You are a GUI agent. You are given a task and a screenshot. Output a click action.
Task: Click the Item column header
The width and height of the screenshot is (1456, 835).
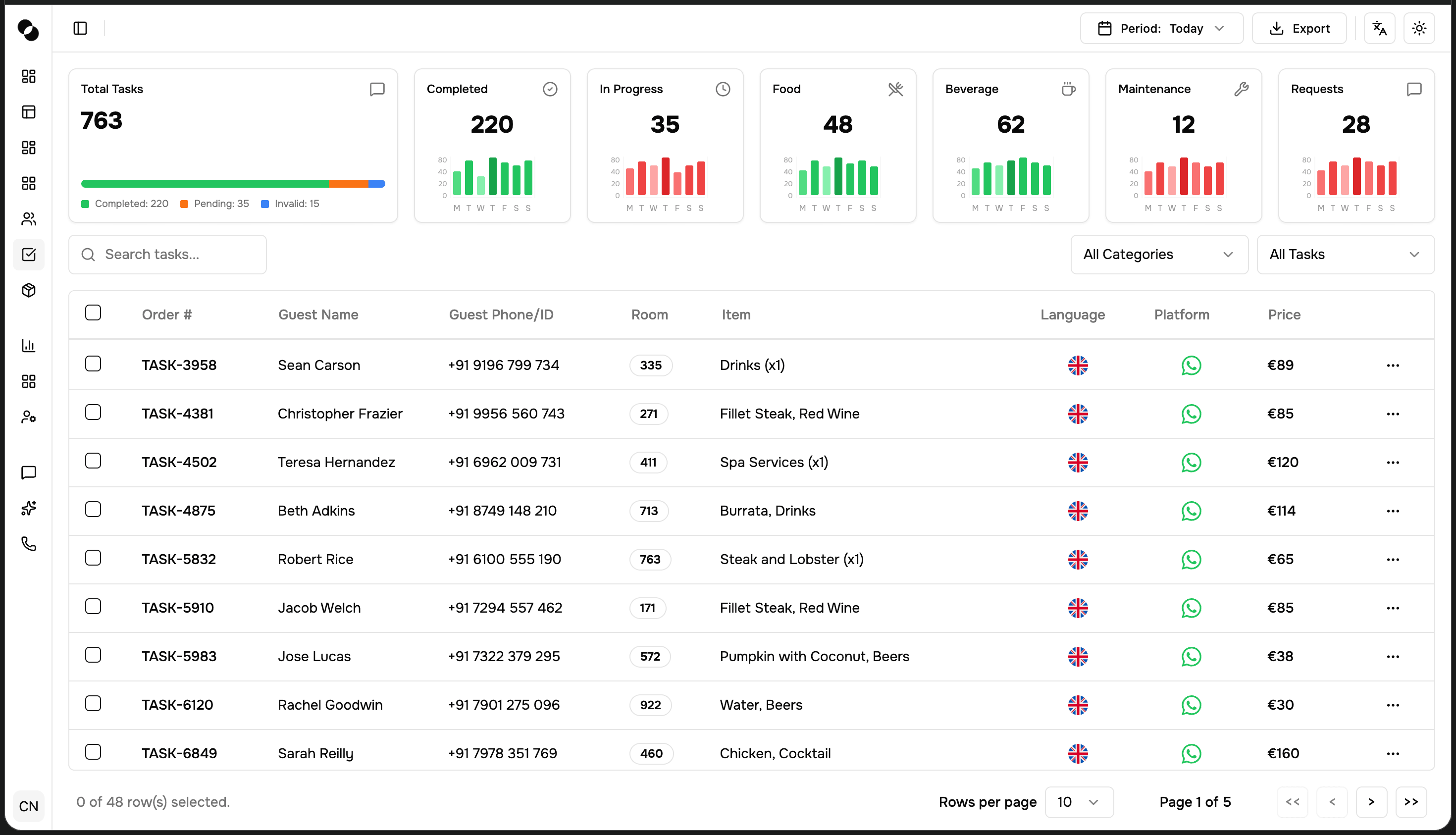point(736,314)
